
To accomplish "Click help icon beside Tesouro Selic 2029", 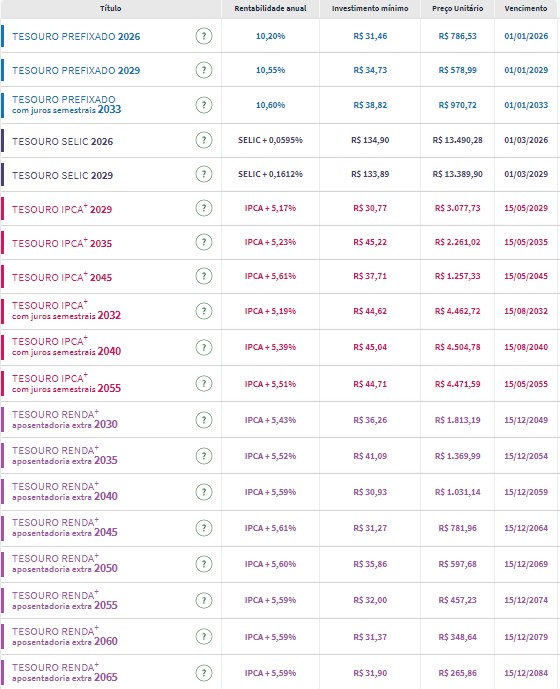I will pyautogui.click(x=204, y=174).
